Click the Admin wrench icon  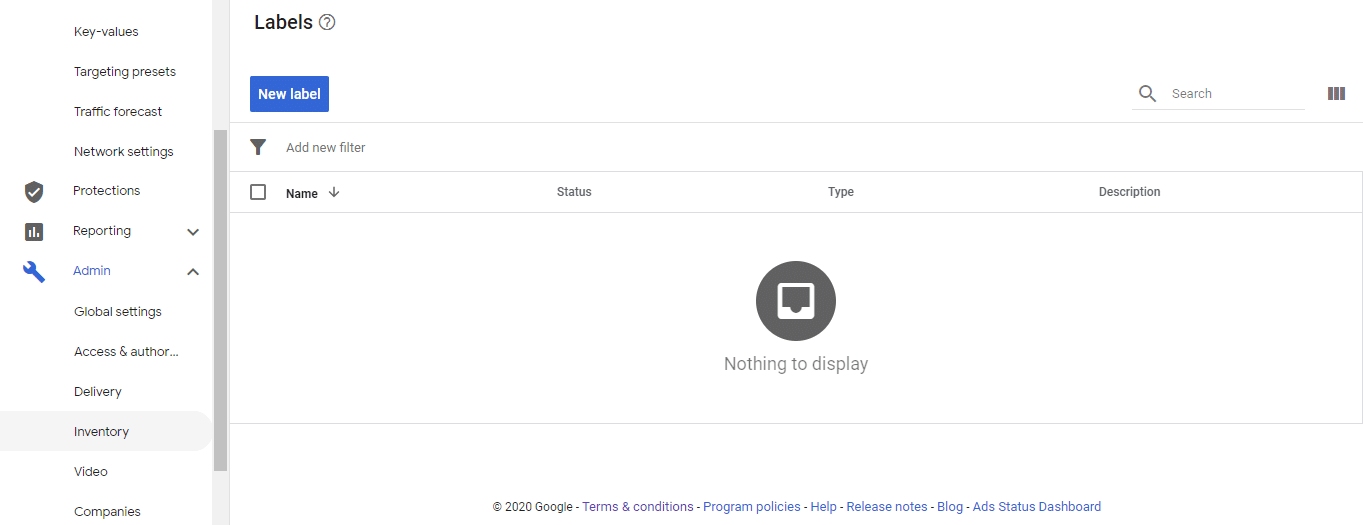[34, 271]
